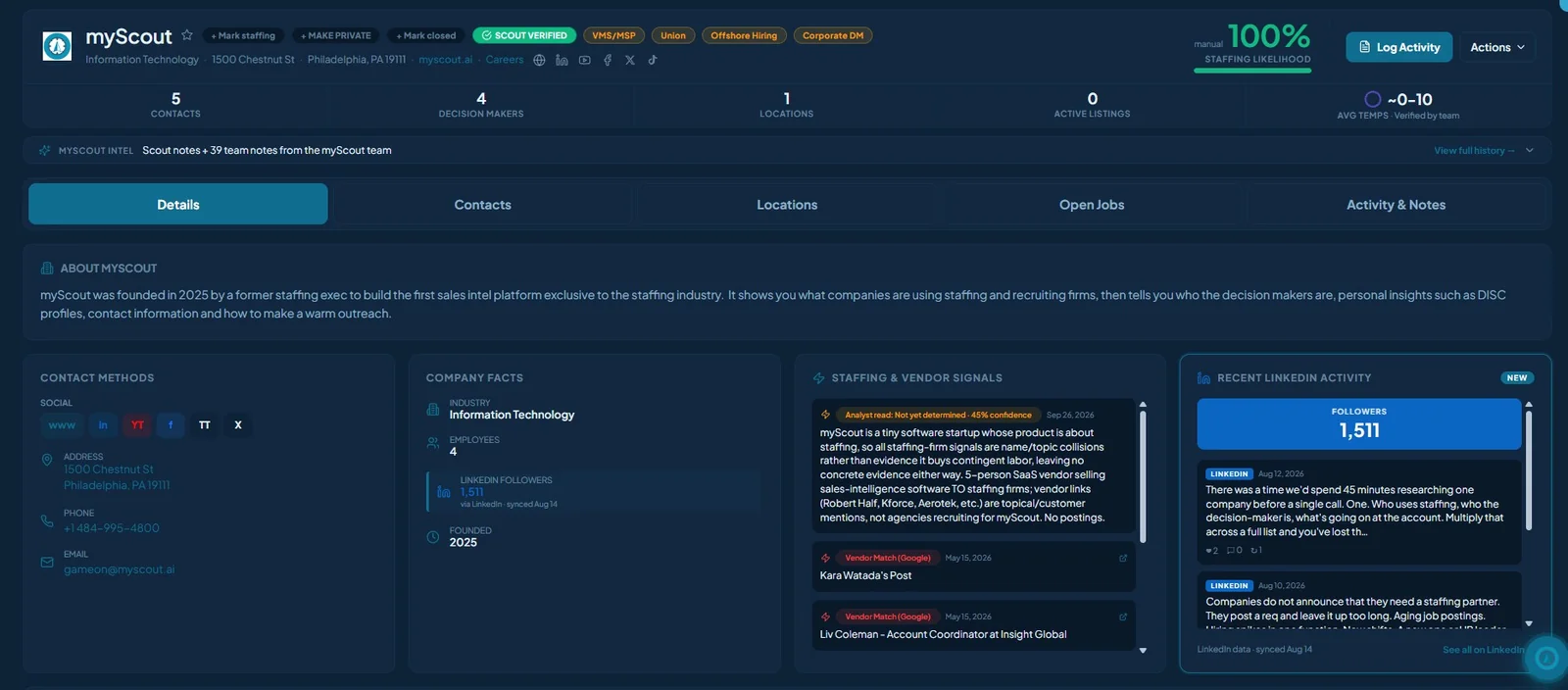Switch to the Contacts tab
The width and height of the screenshot is (1568, 690).
[482, 204]
